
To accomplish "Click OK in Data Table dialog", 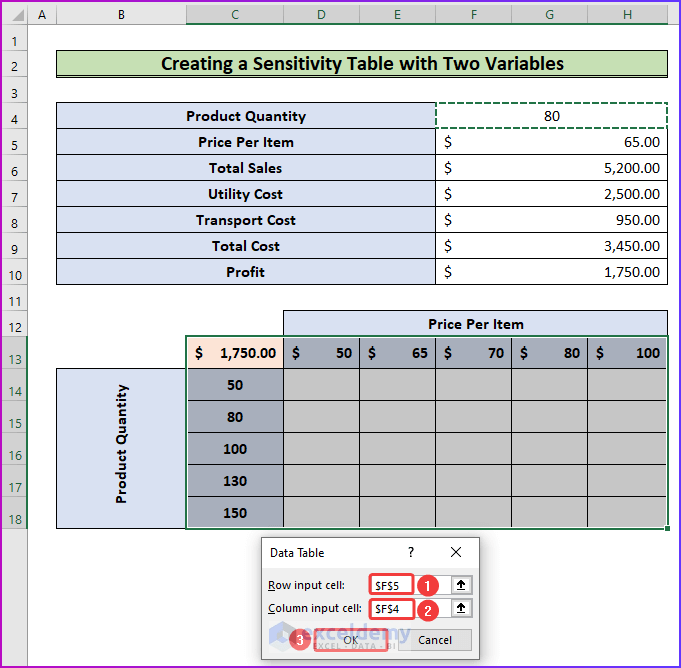I will pos(350,640).
